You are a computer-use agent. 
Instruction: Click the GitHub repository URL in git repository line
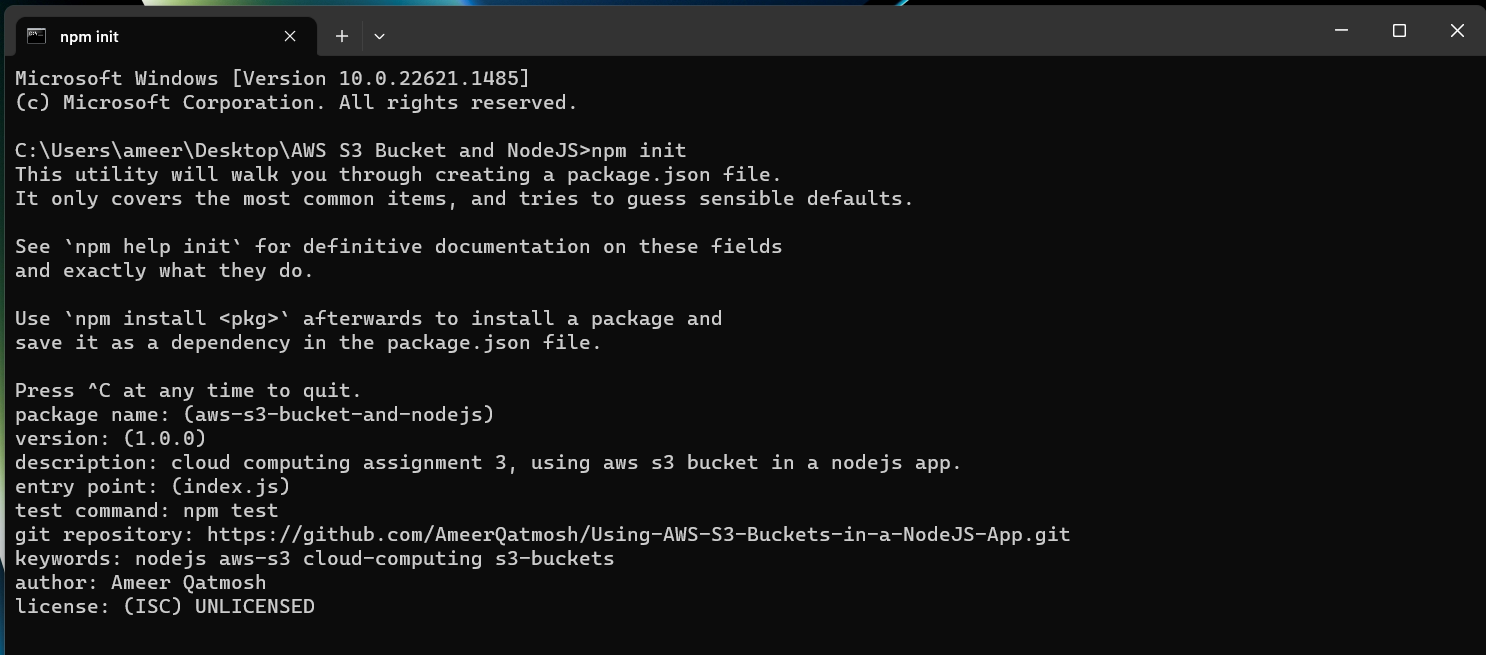638,534
